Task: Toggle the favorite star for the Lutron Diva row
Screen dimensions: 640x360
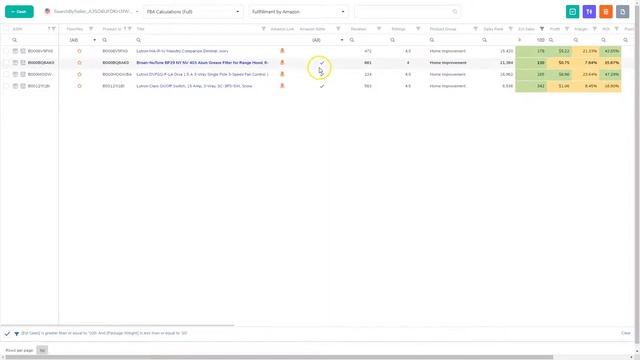Action: point(79,74)
